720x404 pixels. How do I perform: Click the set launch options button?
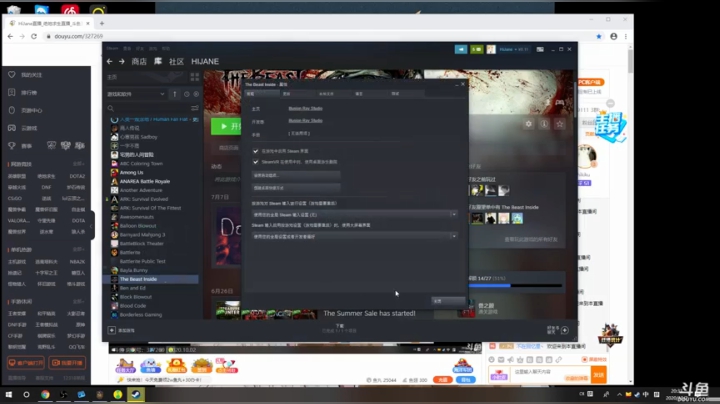tap(296, 175)
